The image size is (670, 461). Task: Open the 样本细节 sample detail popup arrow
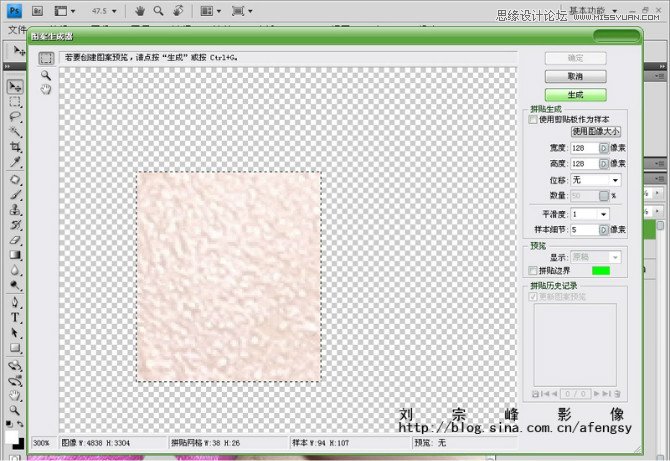tap(604, 230)
